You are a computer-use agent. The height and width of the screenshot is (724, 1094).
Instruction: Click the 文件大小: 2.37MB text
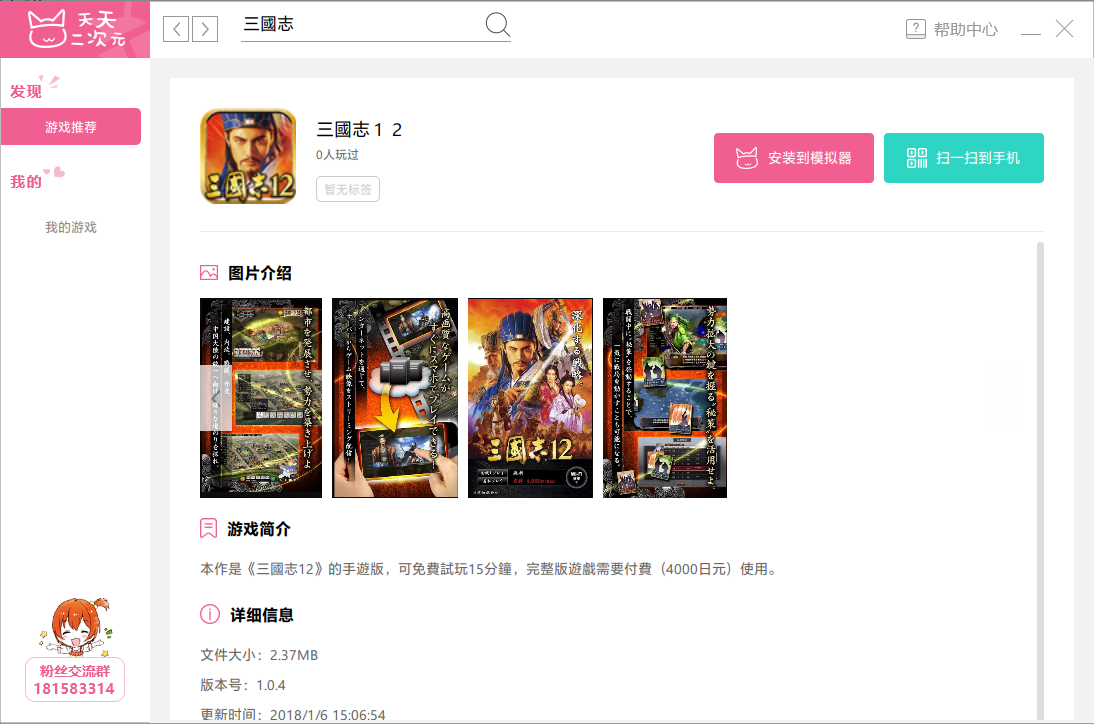click(259, 655)
